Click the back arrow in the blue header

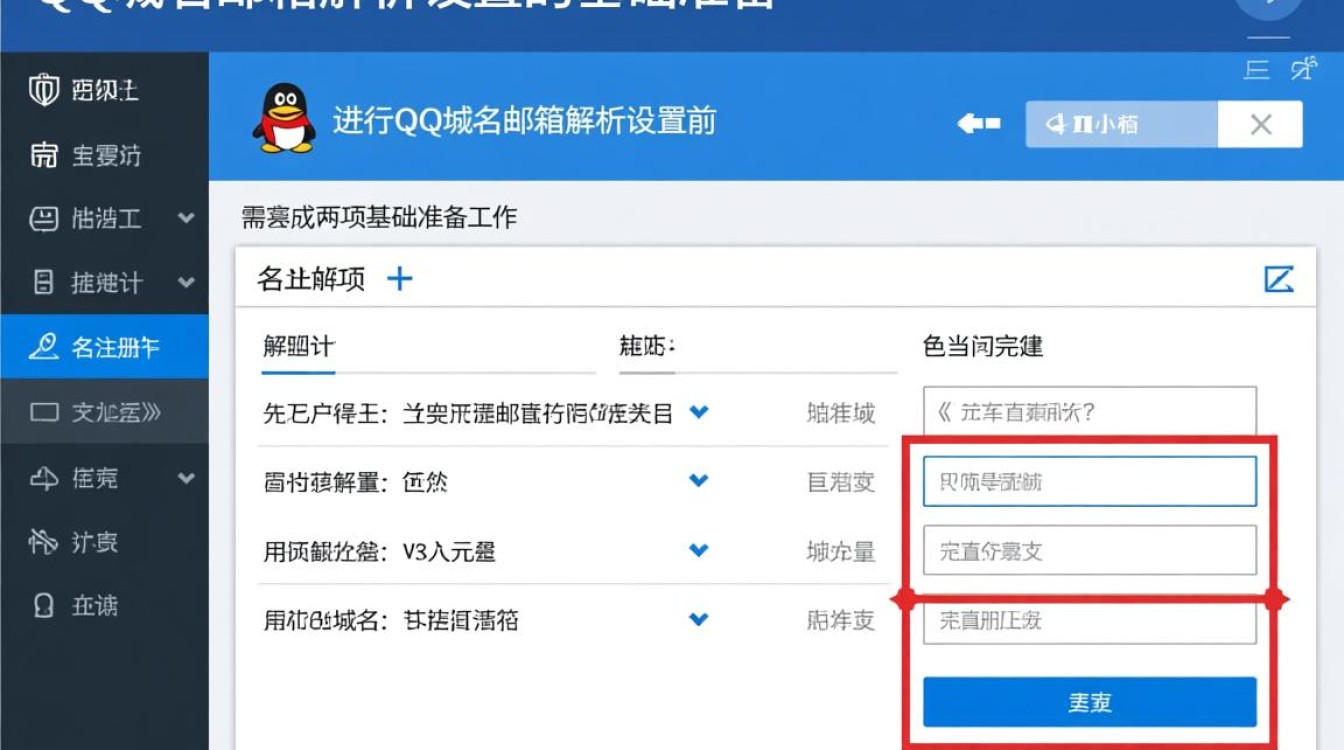975,122
